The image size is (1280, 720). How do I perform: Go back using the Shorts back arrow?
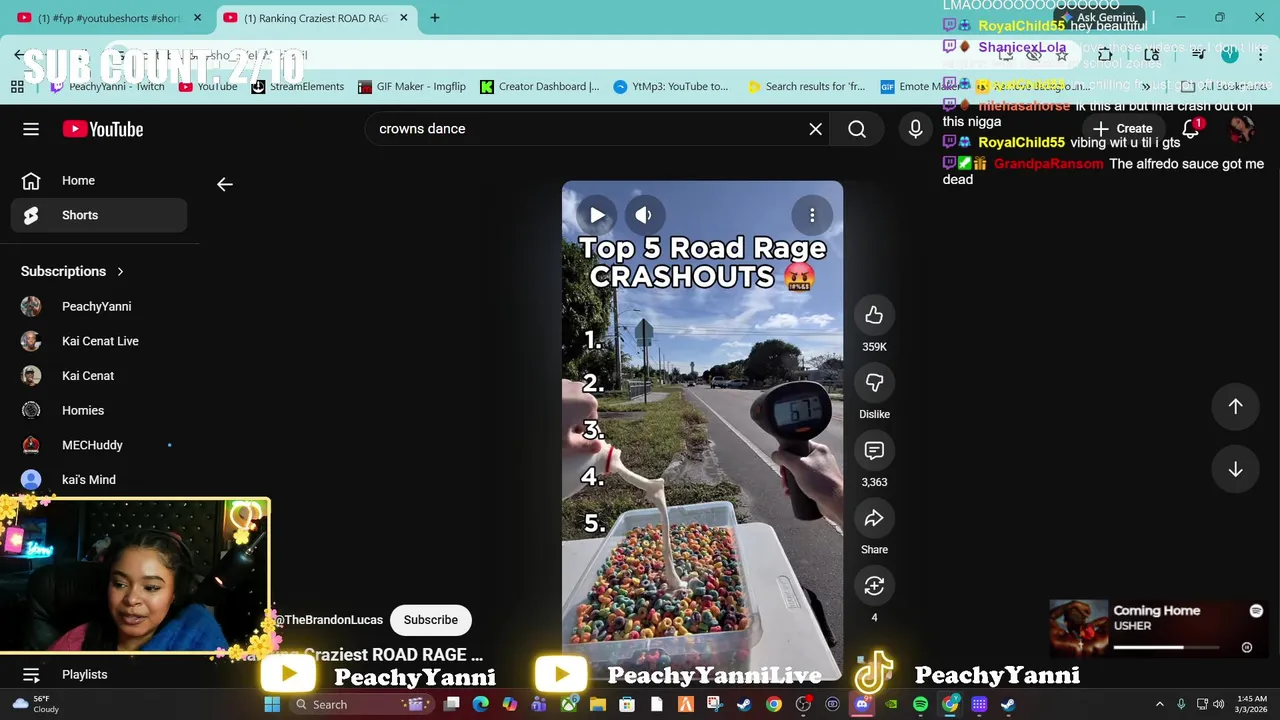click(x=225, y=184)
